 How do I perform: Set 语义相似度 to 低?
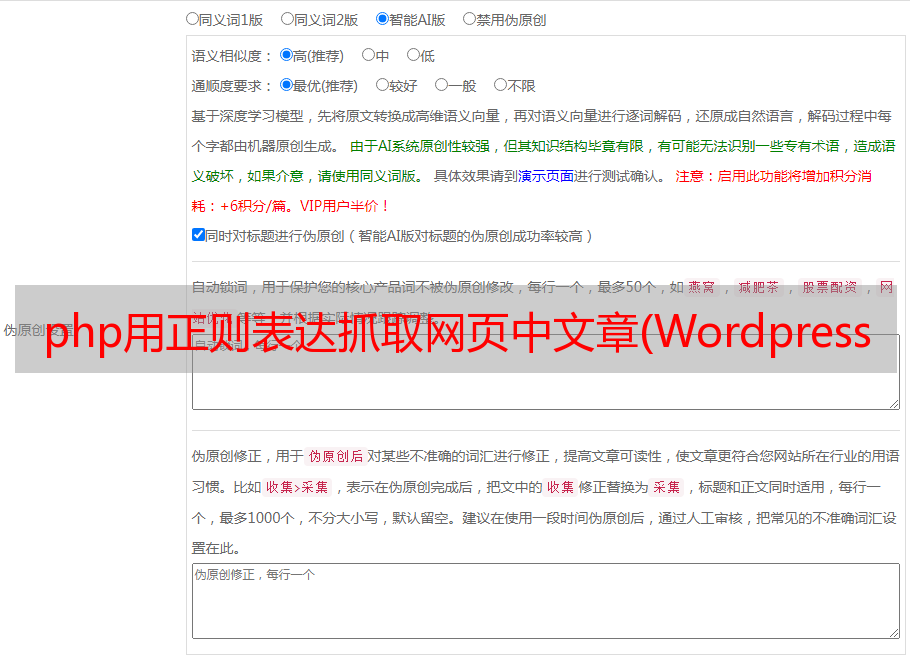click(413, 55)
